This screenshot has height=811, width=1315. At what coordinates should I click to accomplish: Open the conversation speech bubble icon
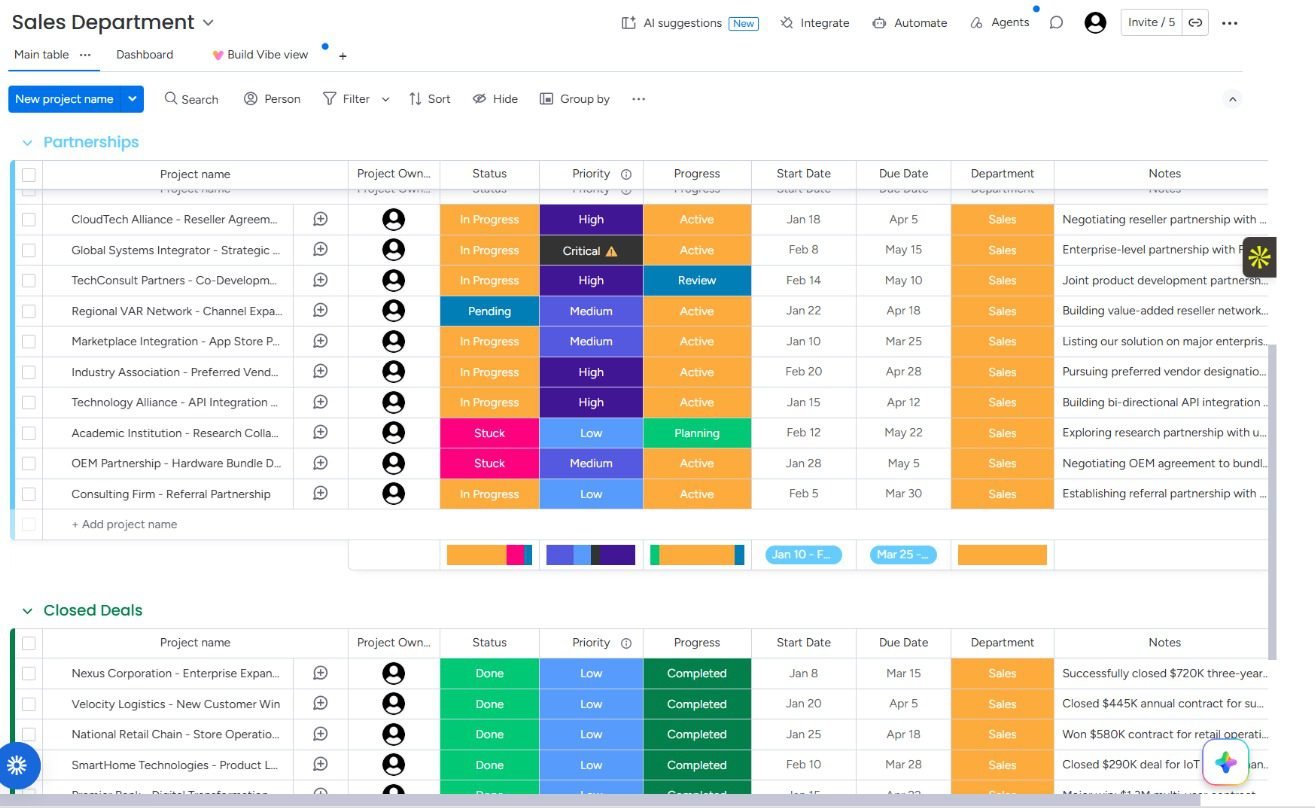(1056, 23)
